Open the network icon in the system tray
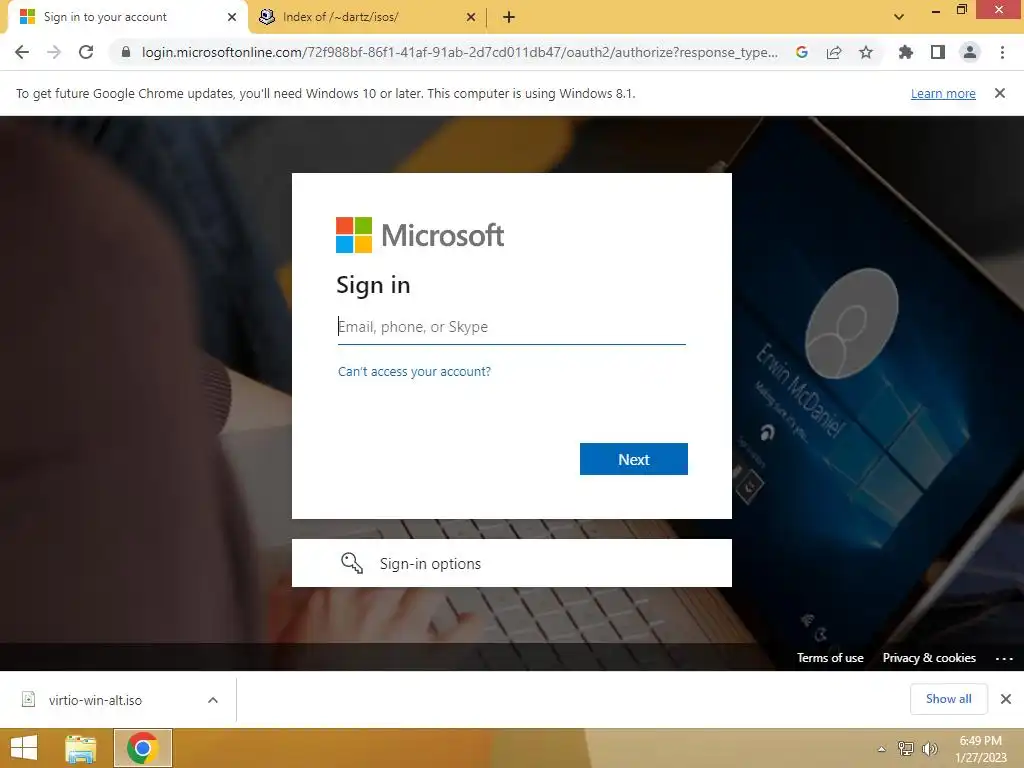 tap(905, 748)
